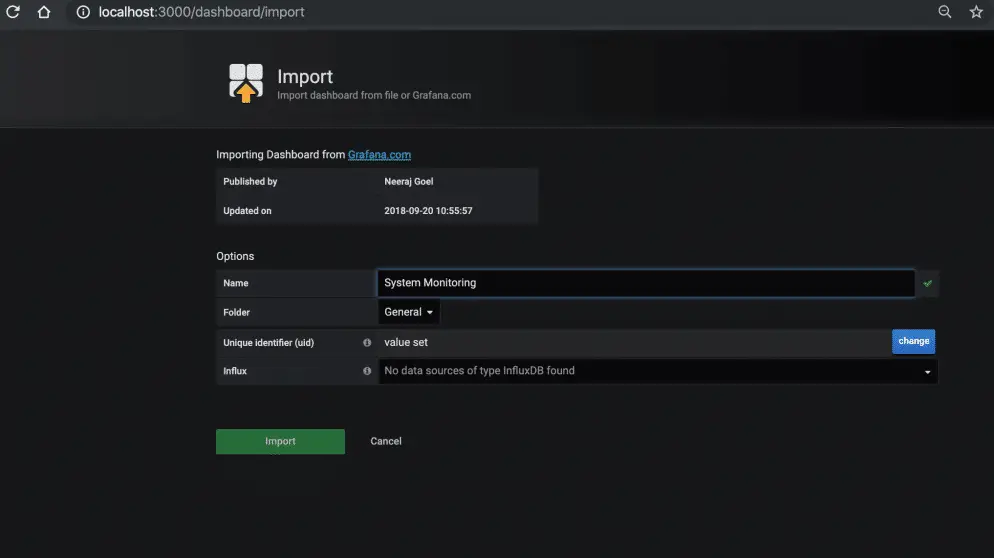Show info tooltip icon next to Influx
The image size is (994, 558).
[x=367, y=371]
